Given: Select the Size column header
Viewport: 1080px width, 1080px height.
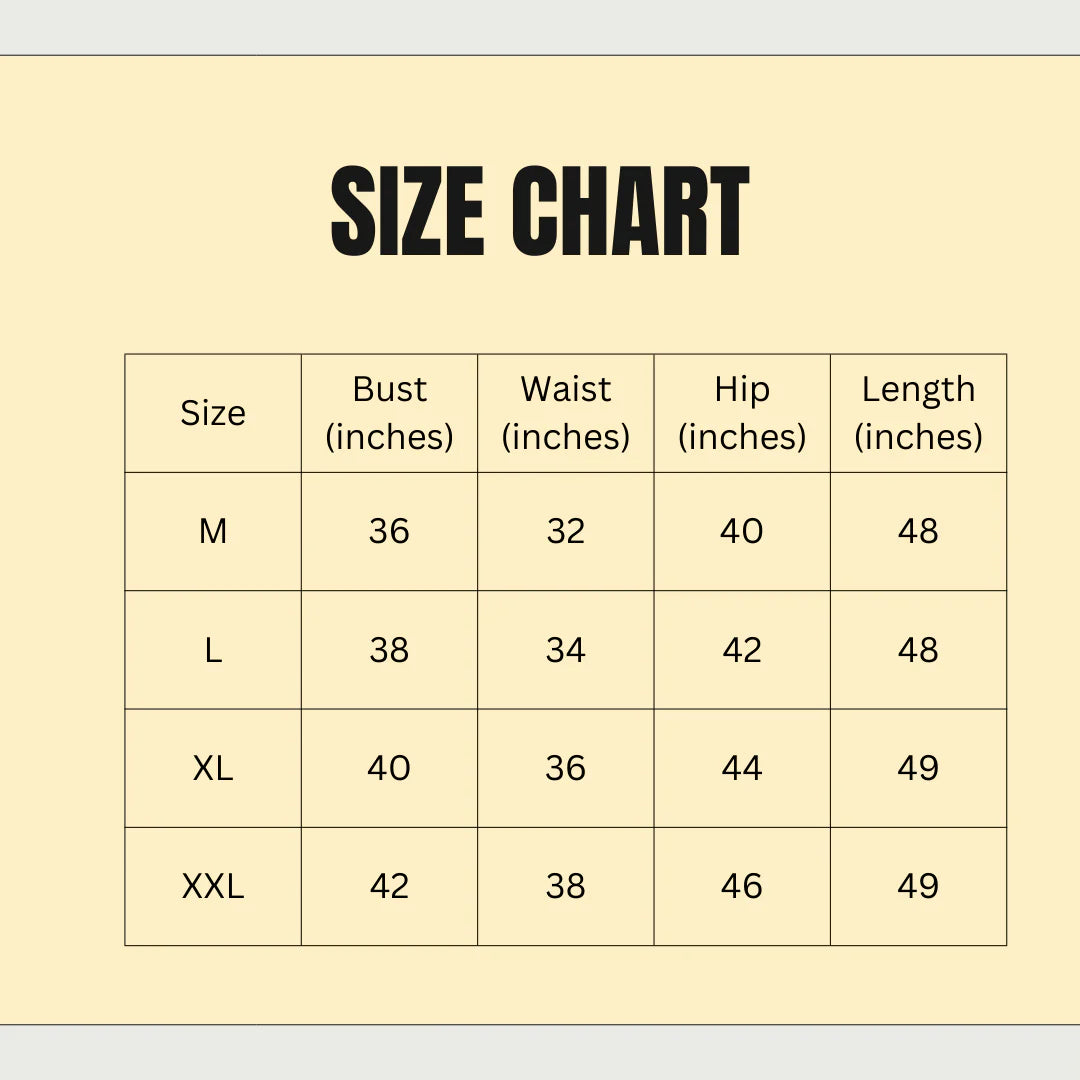Looking at the screenshot, I should [213, 413].
